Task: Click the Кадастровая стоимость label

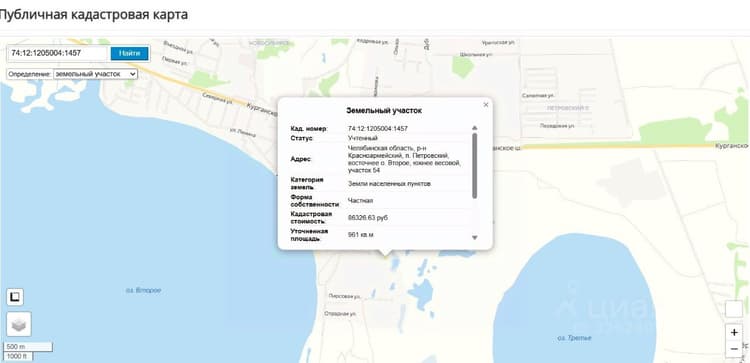Action: 311,218
